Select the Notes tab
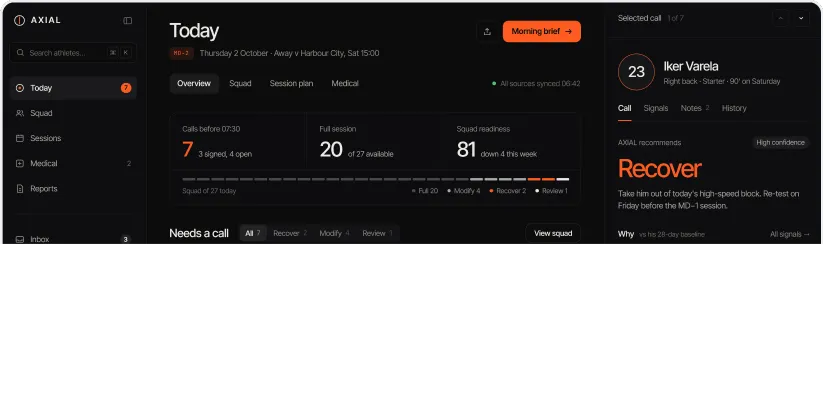This screenshot has height=403, width=823. click(694, 108)
